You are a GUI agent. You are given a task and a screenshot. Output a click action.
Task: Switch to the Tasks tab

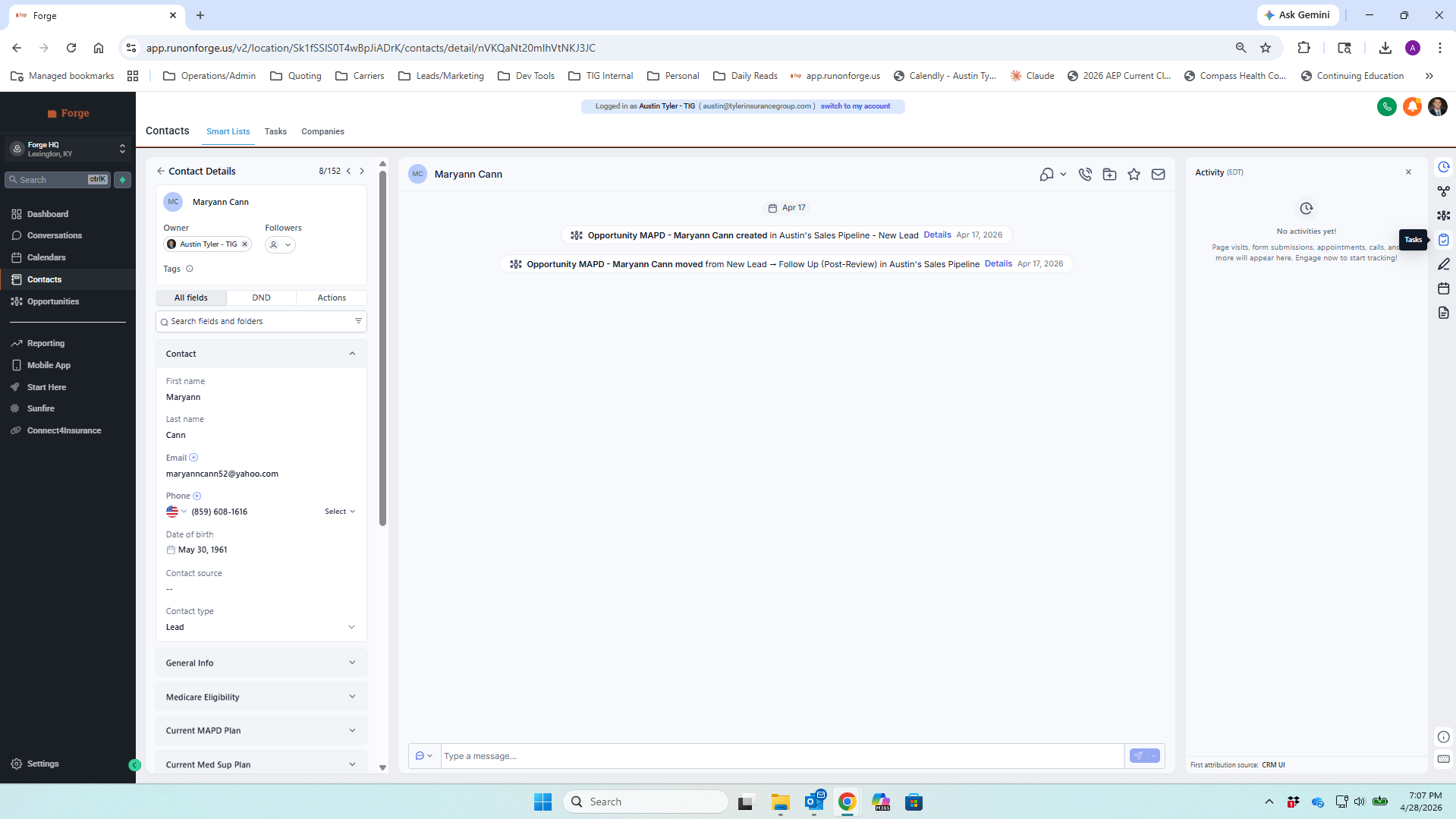coord(275,132)
